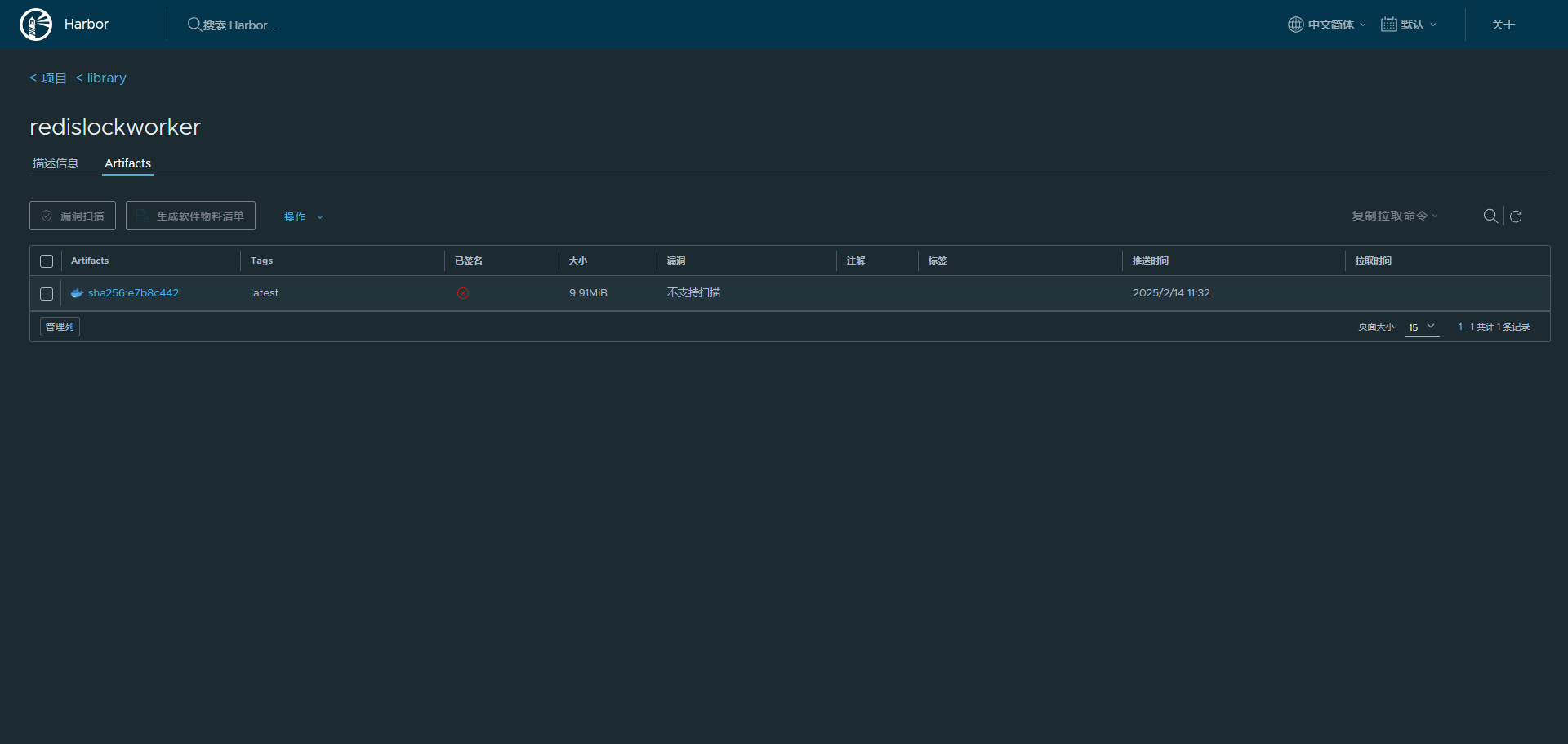Screen dimensions: 1568x744
Task: Click the Harbor logo icon
Action: pos(36,25)
